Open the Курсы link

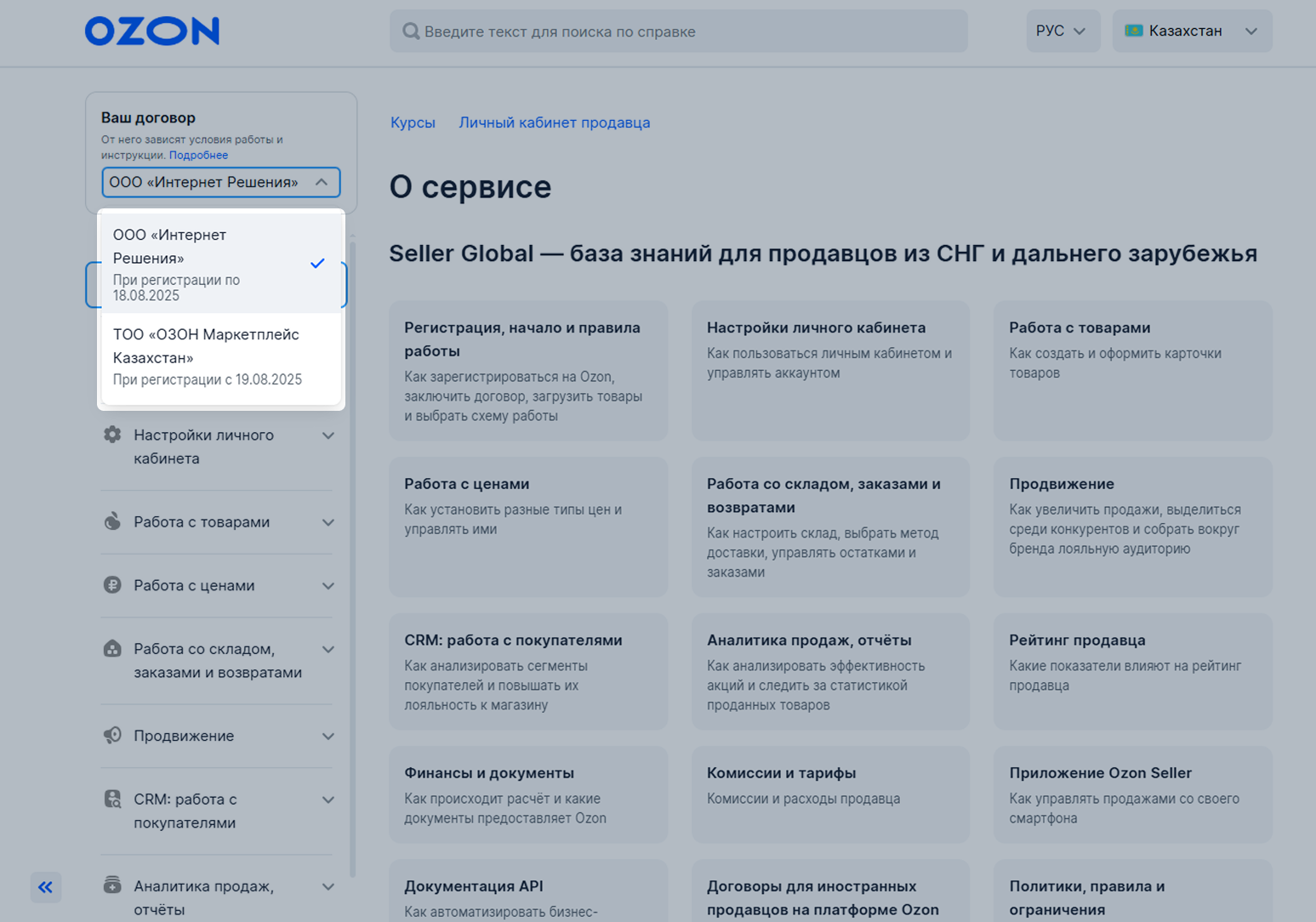click(413, 122)
